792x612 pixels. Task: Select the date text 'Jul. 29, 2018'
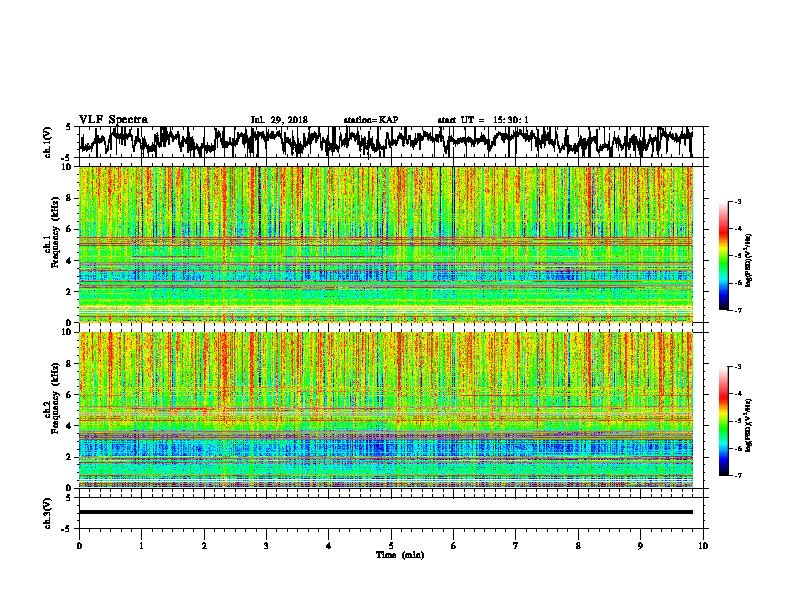(279, 120)
